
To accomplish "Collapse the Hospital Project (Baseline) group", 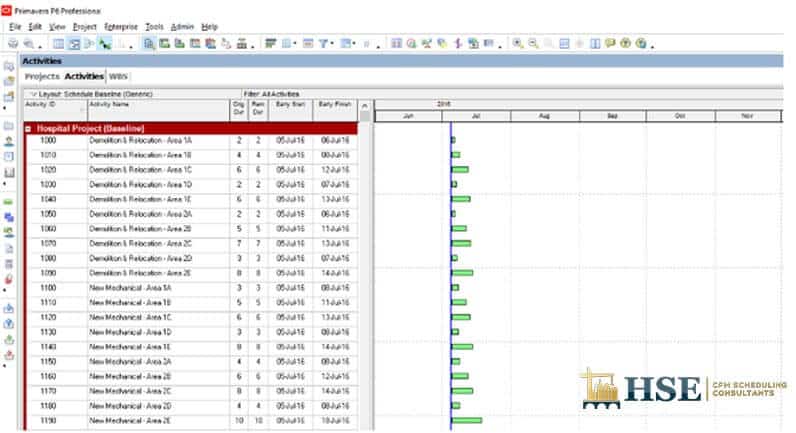I will [x=28, y=129].
